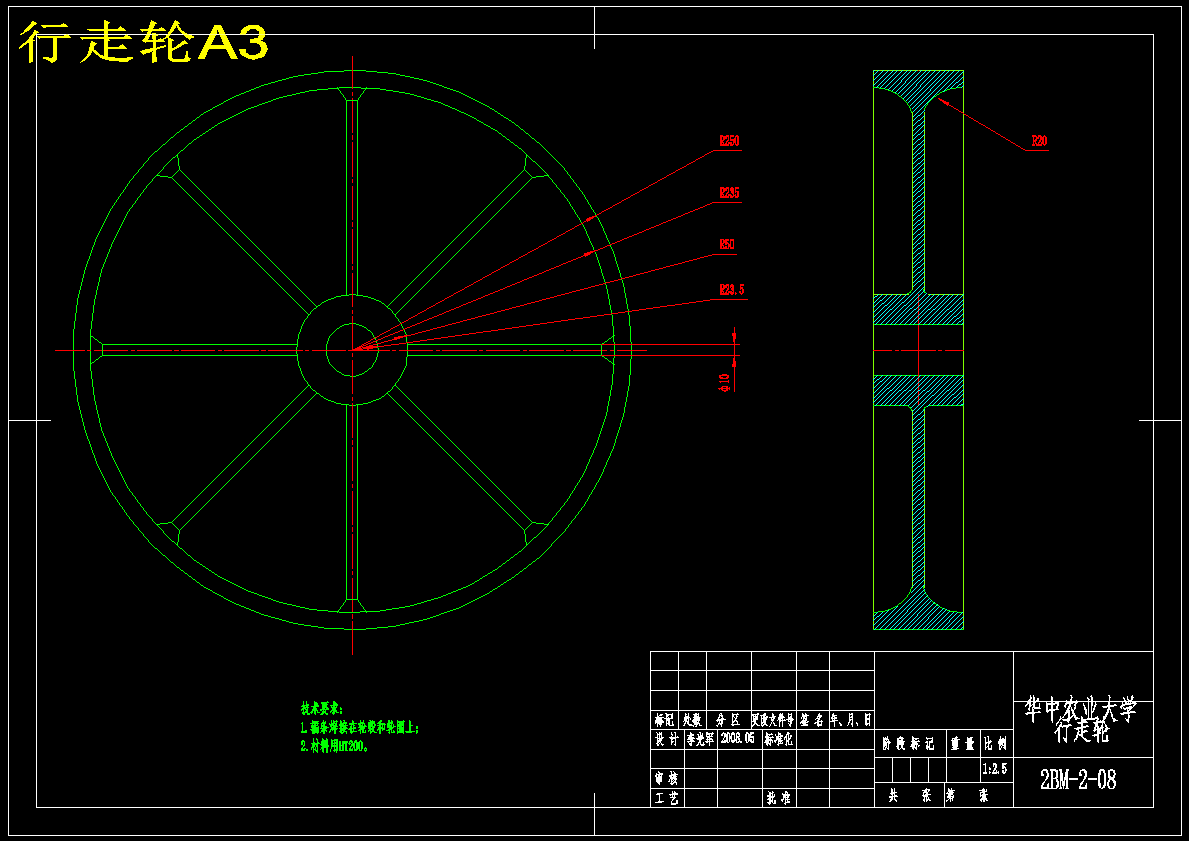Click the date cell '2008.05'
This screenshot has height=841, width=1189.
point(738,738)
